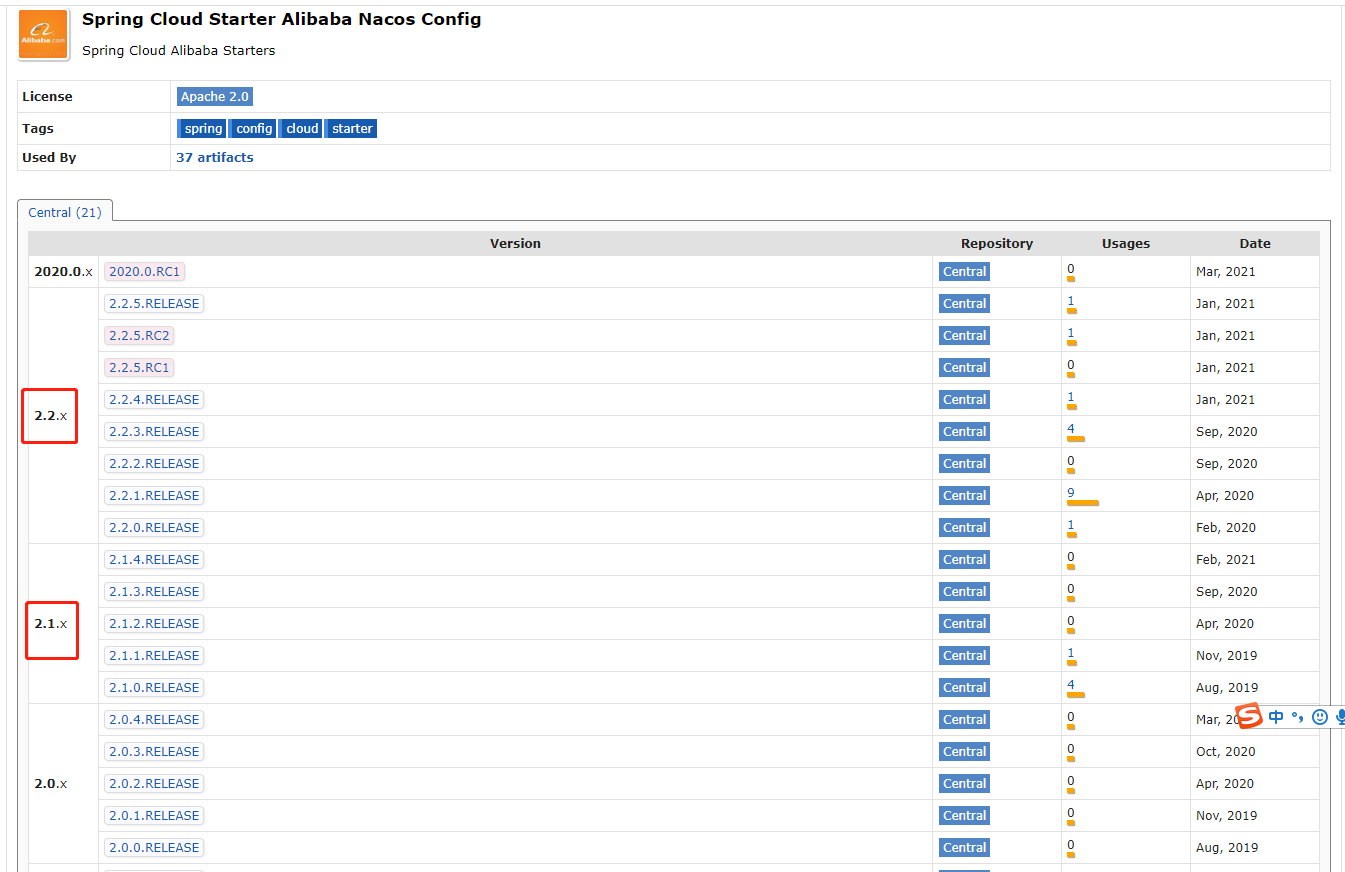Click the Alibaba logo thumbnail
The image size is (1345, 872).
[x=43, y=34]
